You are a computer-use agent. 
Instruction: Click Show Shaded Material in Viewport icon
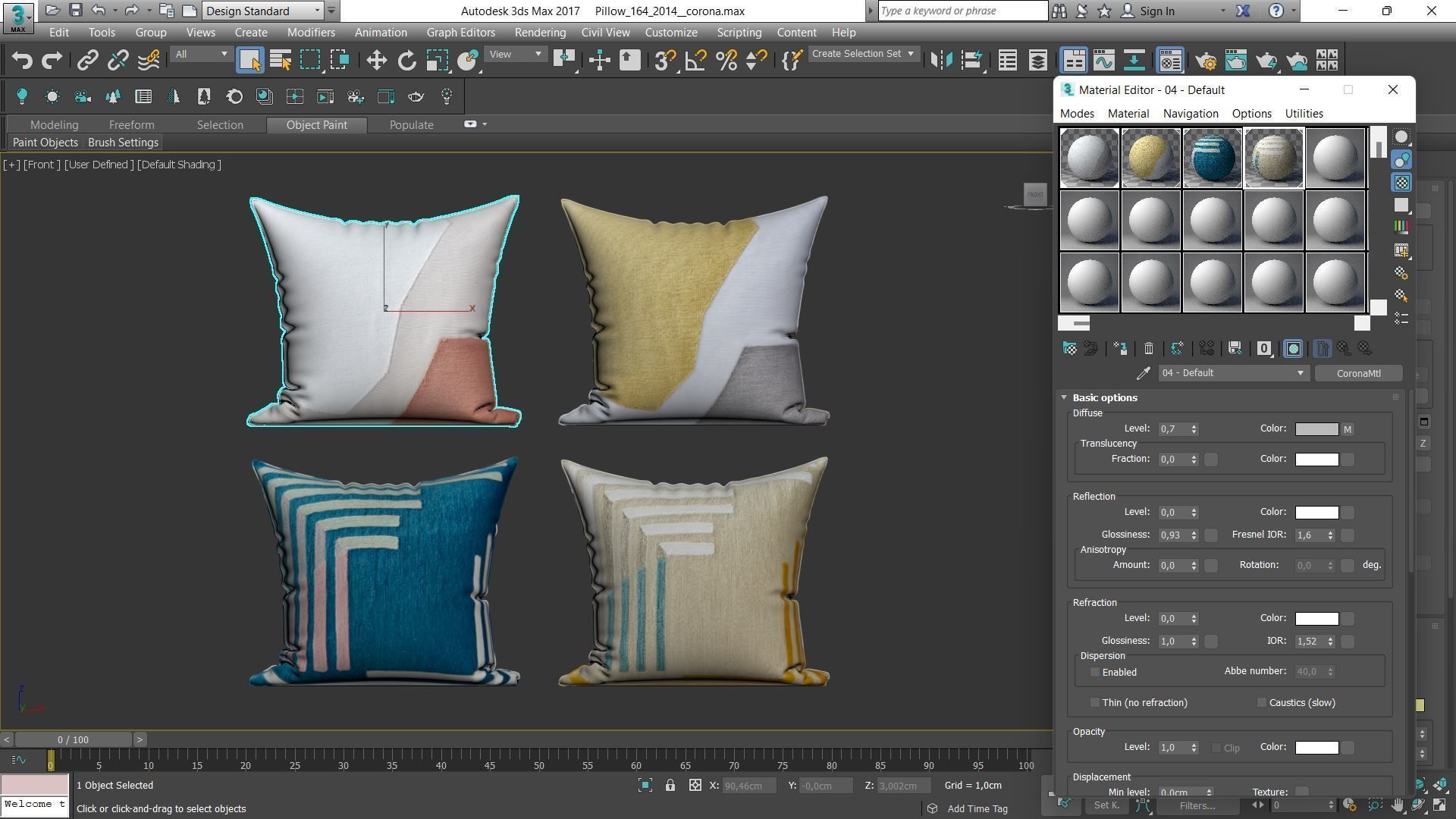coord(1294,349)
